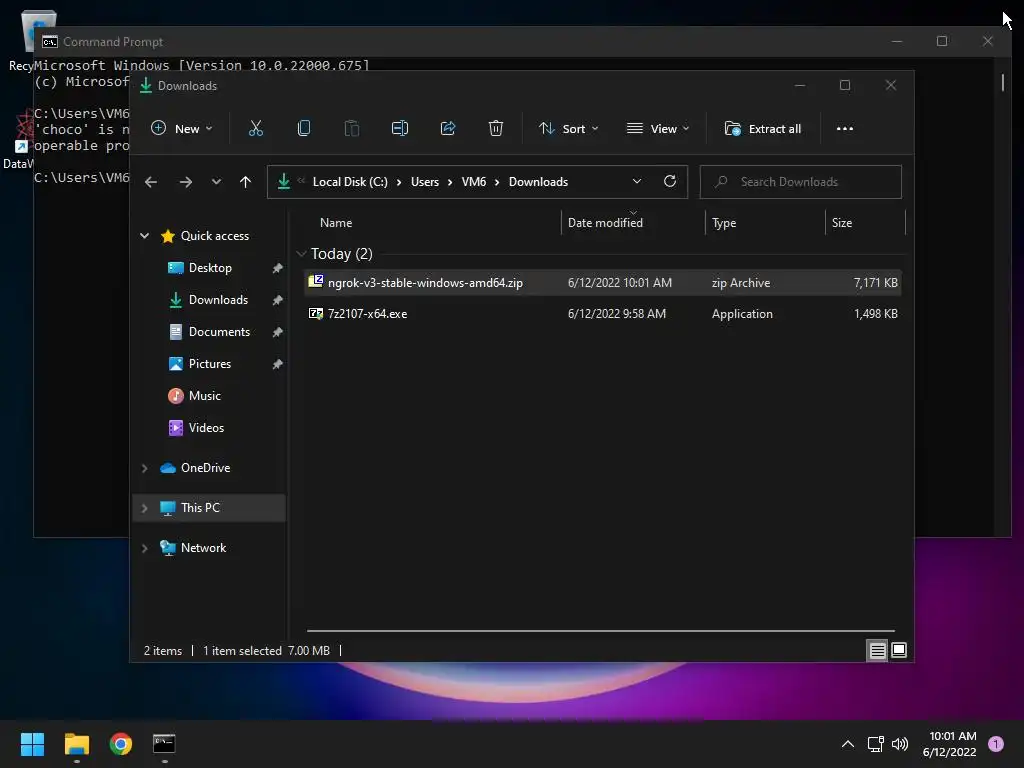Select Desktop in Quick access

tap(210, 268)
